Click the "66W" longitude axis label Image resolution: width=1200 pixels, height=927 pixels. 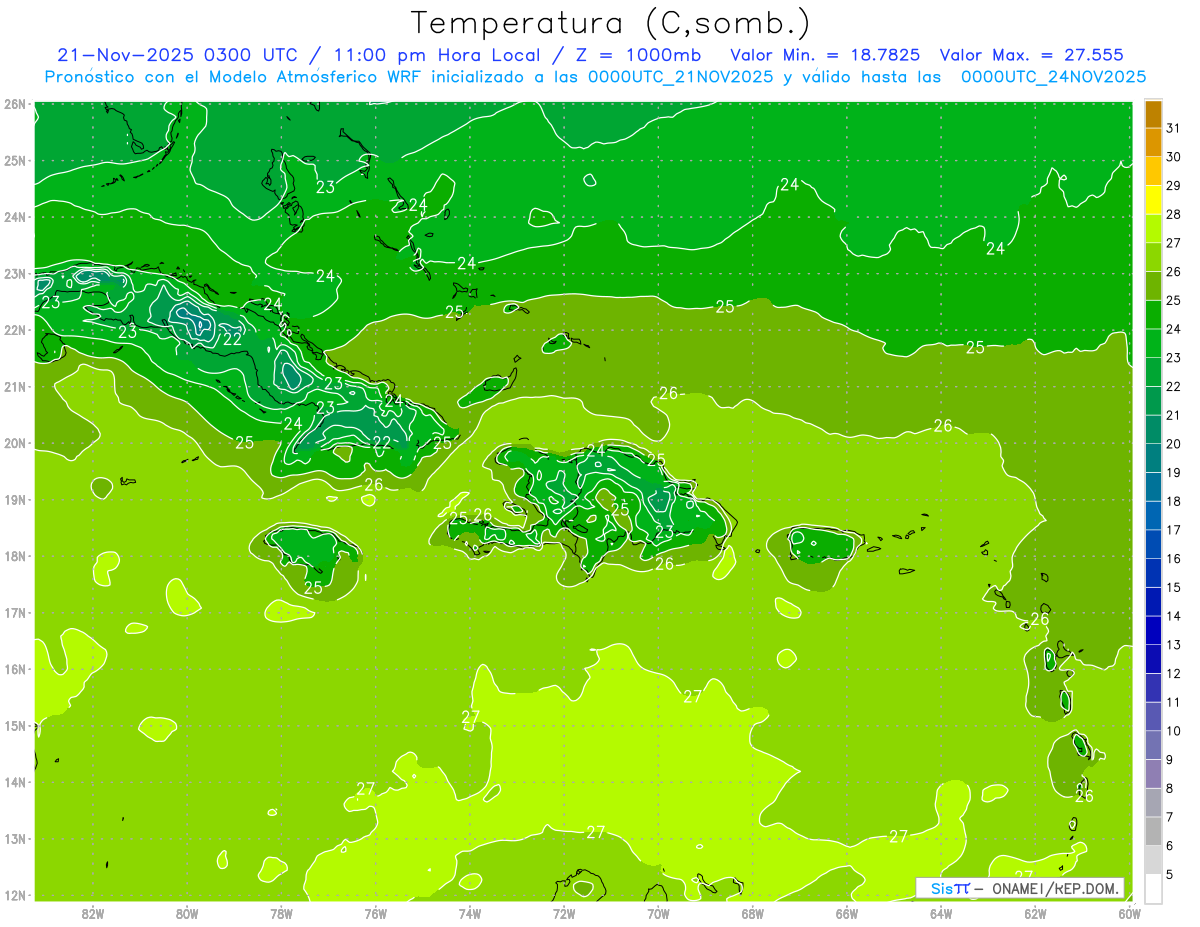[846, 913]
